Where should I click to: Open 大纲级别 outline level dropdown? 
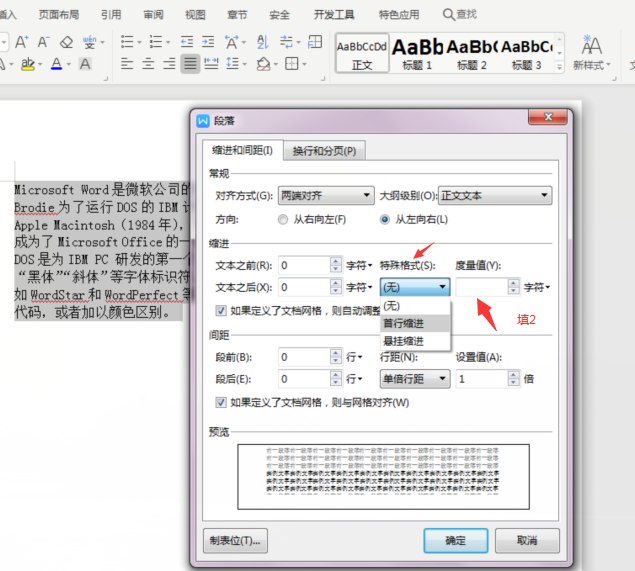[x=495, y=196]
